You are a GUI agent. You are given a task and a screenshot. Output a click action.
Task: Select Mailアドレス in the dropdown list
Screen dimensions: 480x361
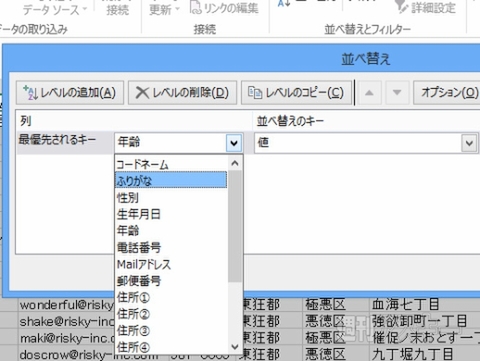(171, 264)
